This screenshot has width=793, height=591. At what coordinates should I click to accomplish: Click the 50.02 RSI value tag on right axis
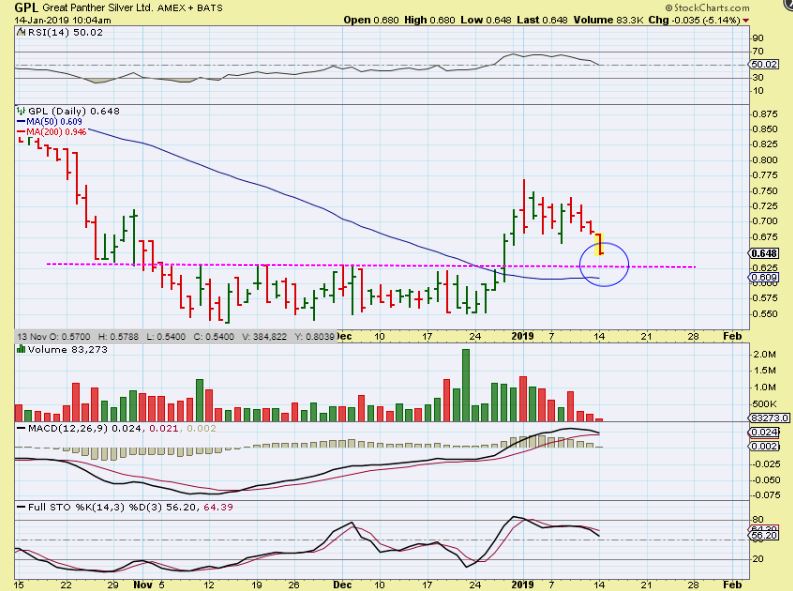(764, 64)
